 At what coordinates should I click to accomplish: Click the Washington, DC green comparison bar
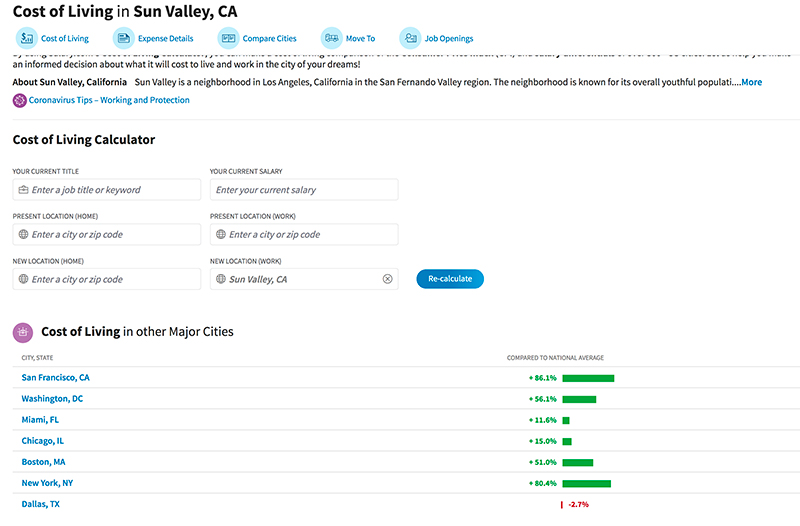(x=579, y=399)
